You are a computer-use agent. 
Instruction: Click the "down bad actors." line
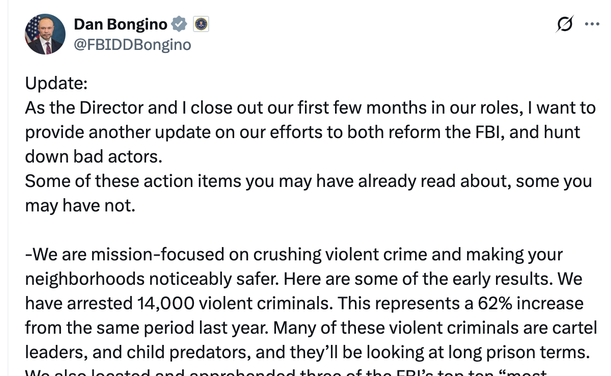pos(94,157)
